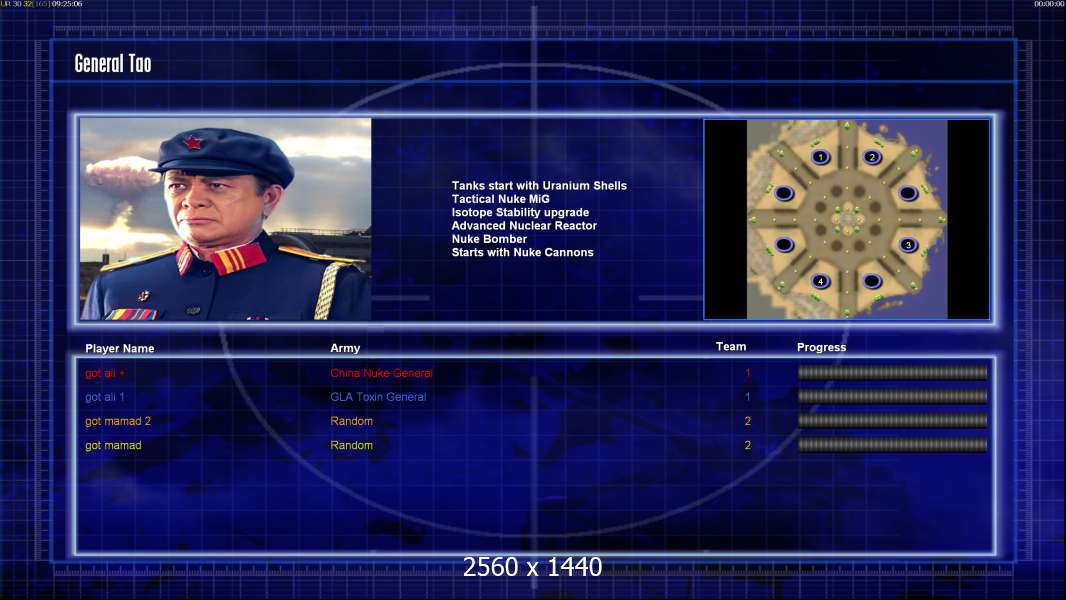Click team number 2 for got mamad 2

click(x=748, y=421)
